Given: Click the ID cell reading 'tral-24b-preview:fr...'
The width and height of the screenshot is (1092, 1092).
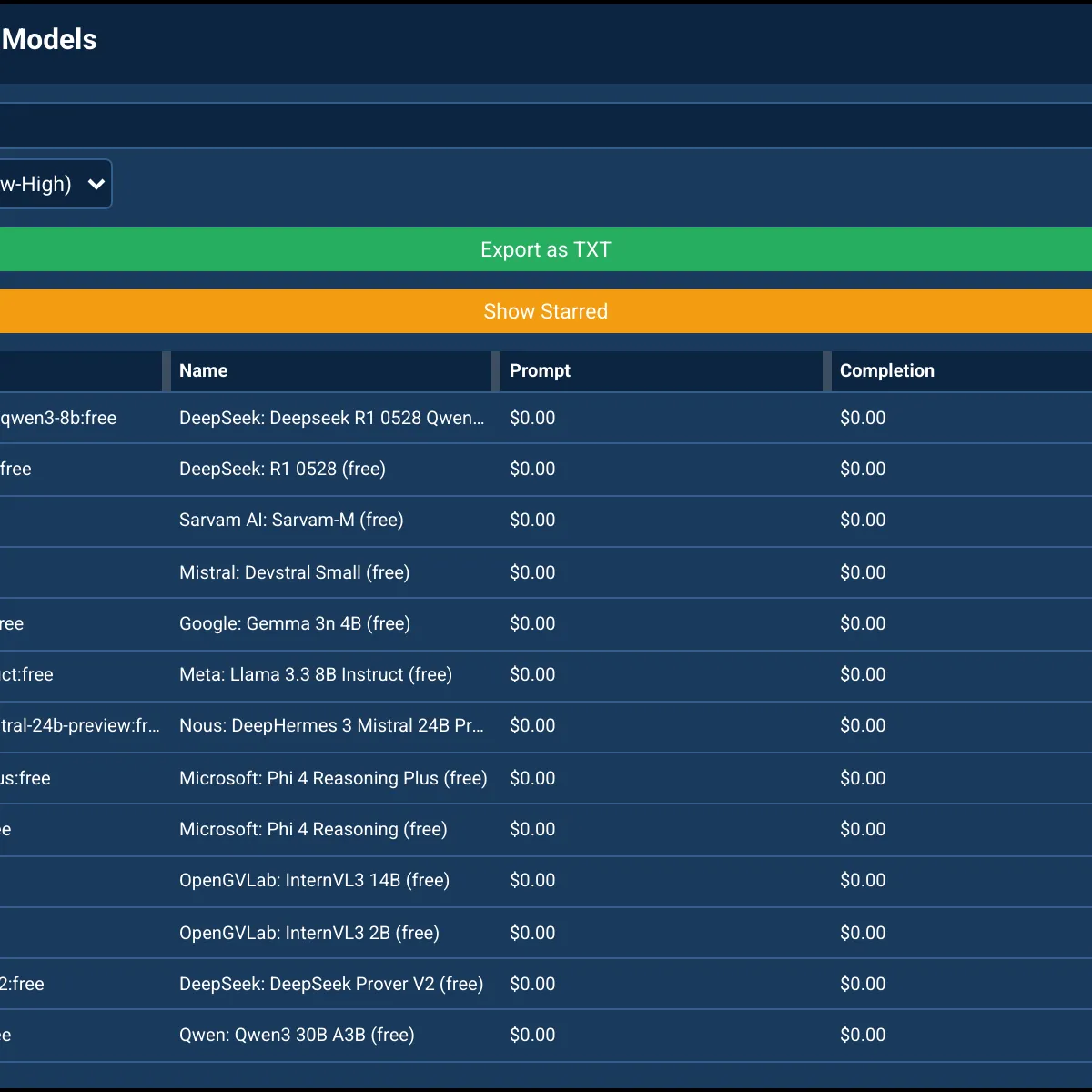Looking at the screenshot, I should [80, 725].
